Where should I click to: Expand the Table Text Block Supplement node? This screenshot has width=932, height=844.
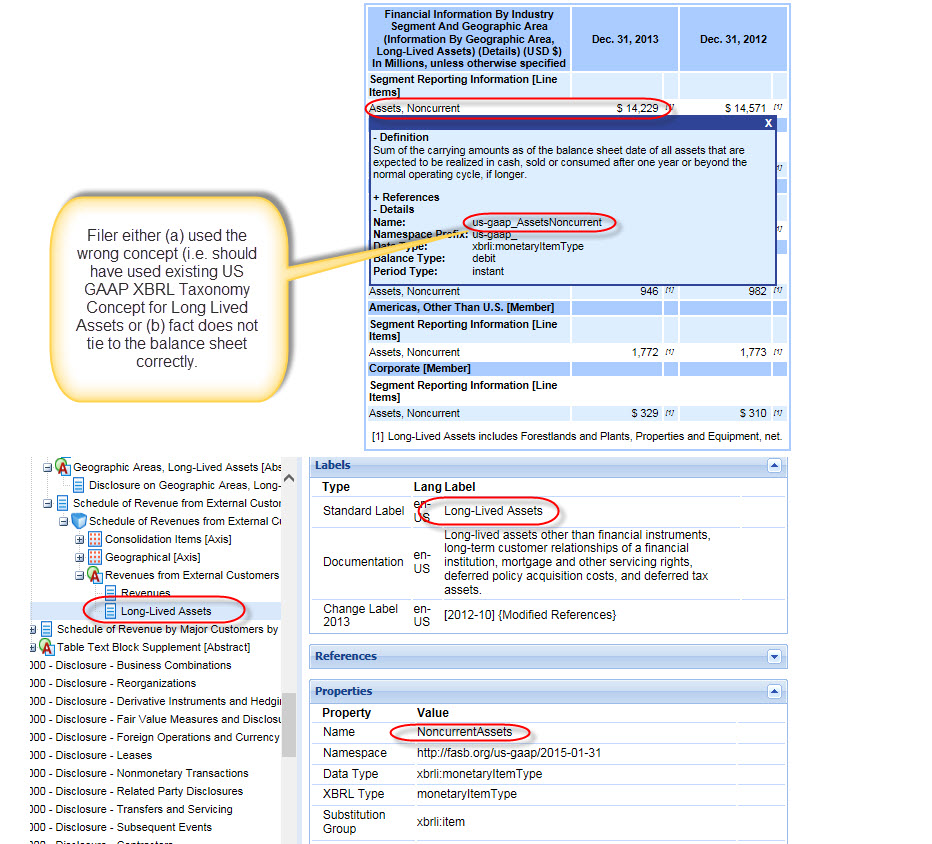click(x=33, y=647)
